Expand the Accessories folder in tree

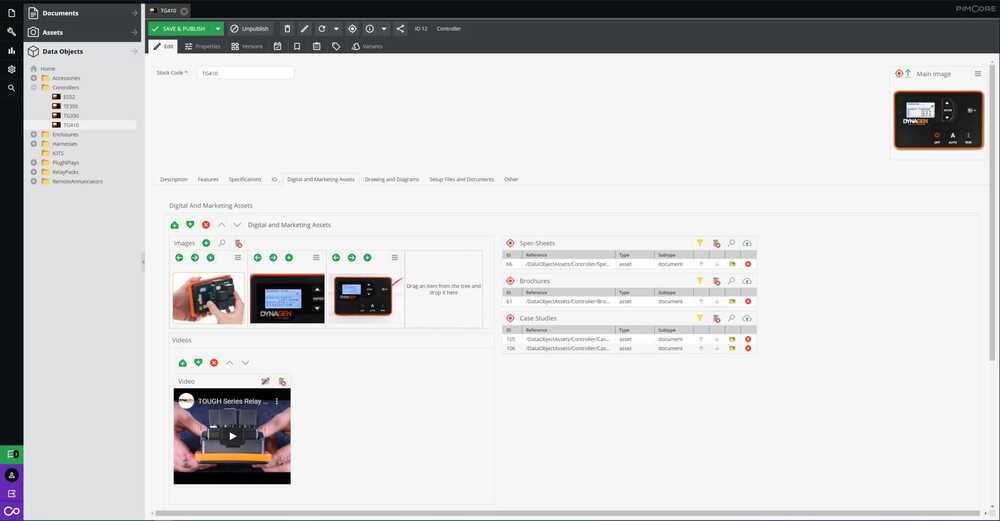point(34,78)
